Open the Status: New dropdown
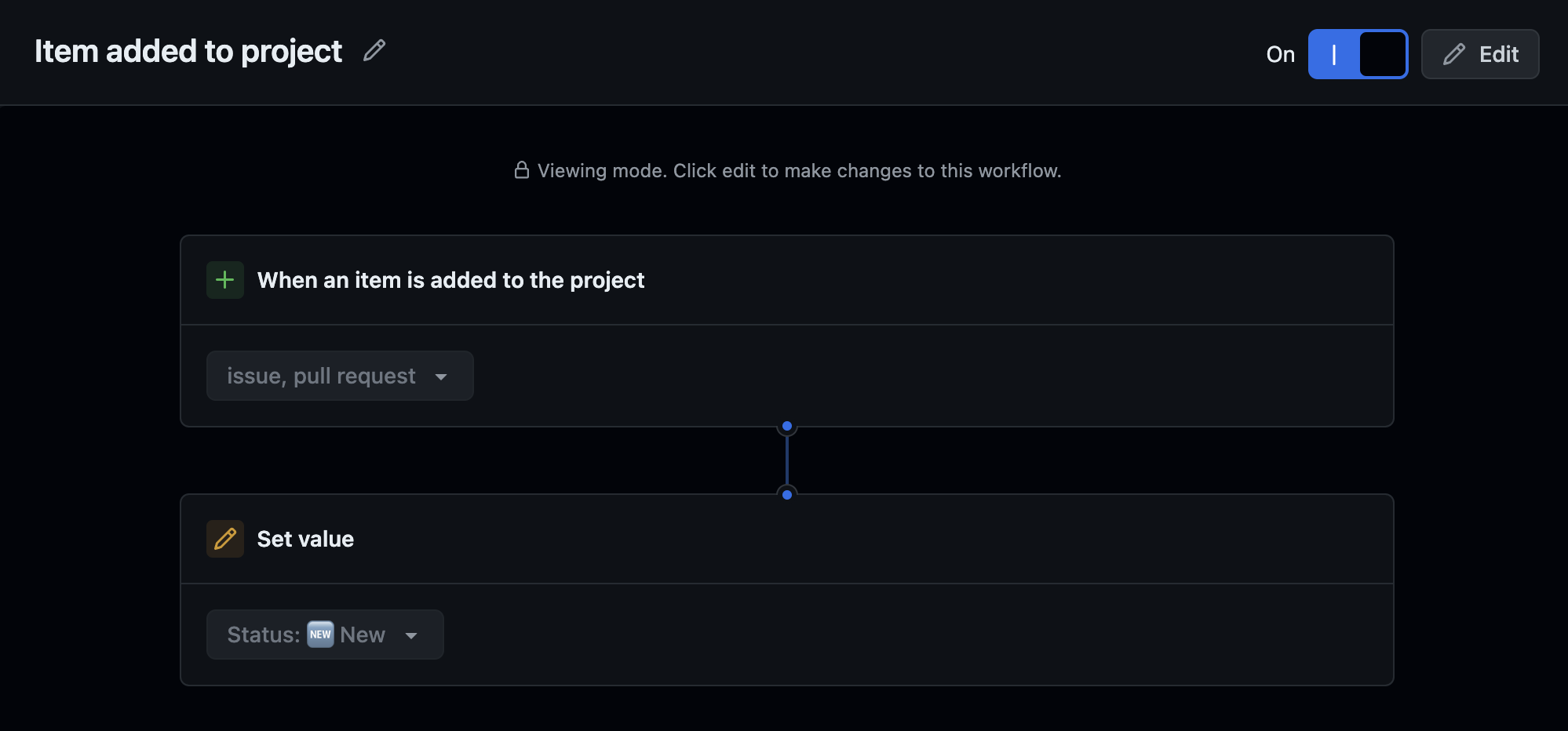Image resolution: width=1568 pixels, height=731 pixels. [324, 634]
